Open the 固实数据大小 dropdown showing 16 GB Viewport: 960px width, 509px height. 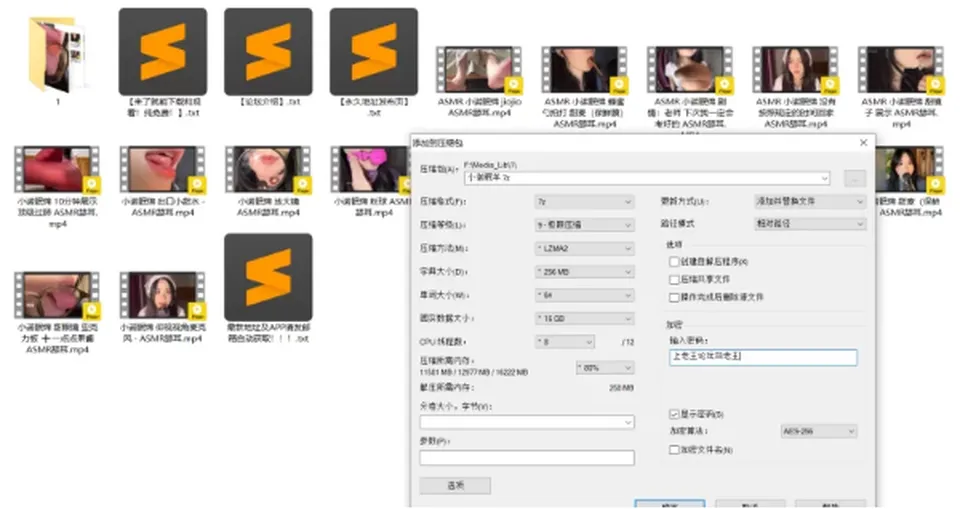(x=585, y=319)
